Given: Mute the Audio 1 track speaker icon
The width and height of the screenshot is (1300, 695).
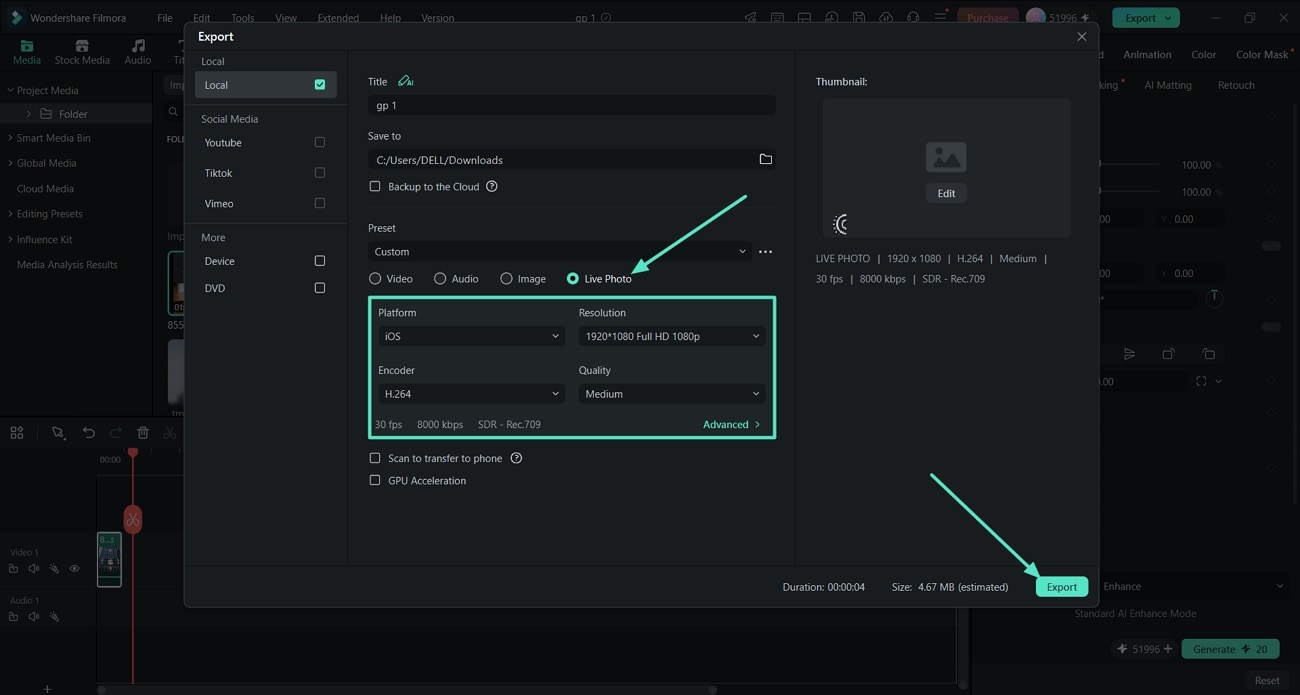Looking at the screenshot, I should pos(33,616).
